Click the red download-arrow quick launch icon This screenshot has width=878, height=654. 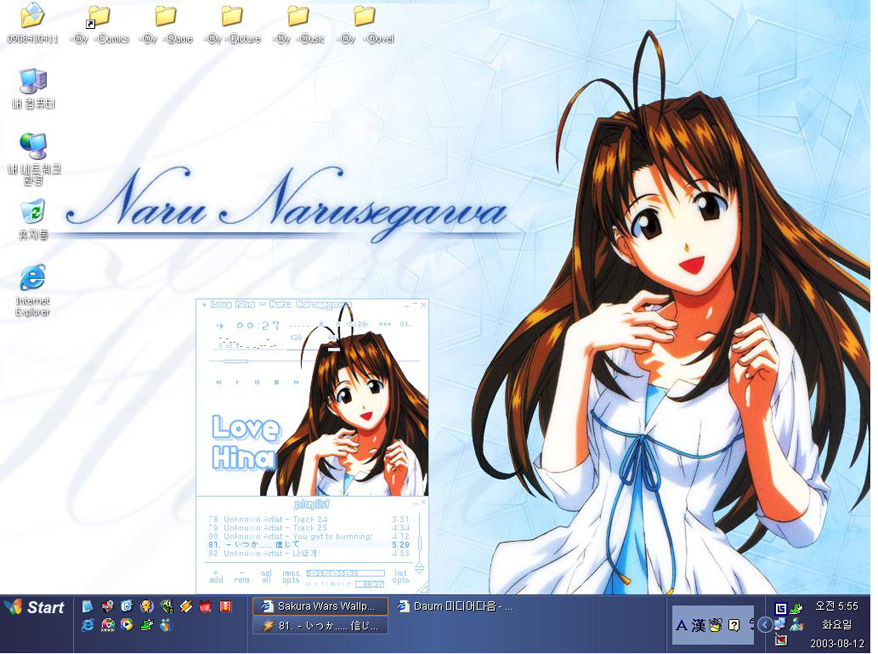[x=225, y=606]
